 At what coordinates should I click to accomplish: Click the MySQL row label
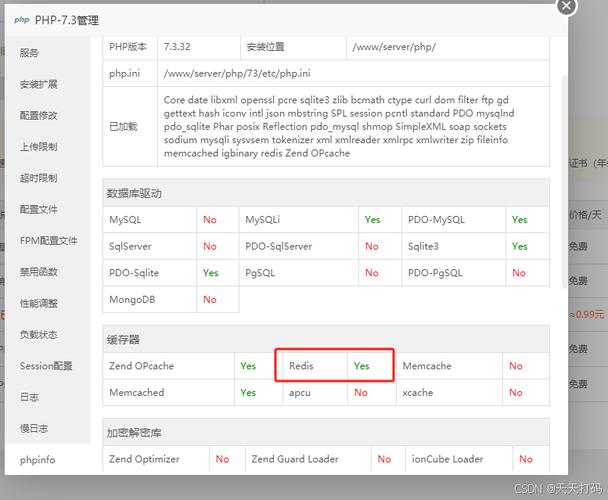pyautogui.click(x=125, y=220)
